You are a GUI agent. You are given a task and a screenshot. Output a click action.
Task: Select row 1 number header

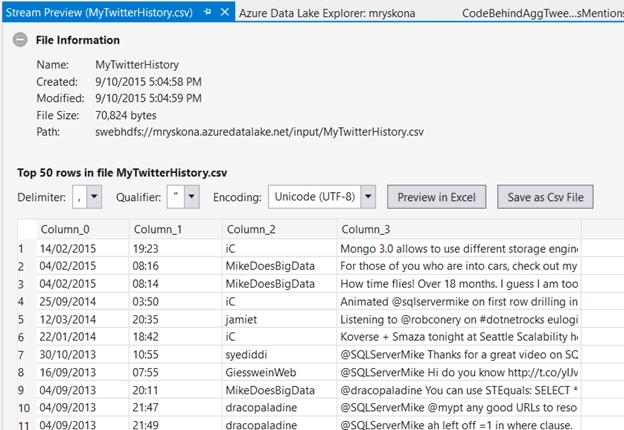tap(27, 249)
